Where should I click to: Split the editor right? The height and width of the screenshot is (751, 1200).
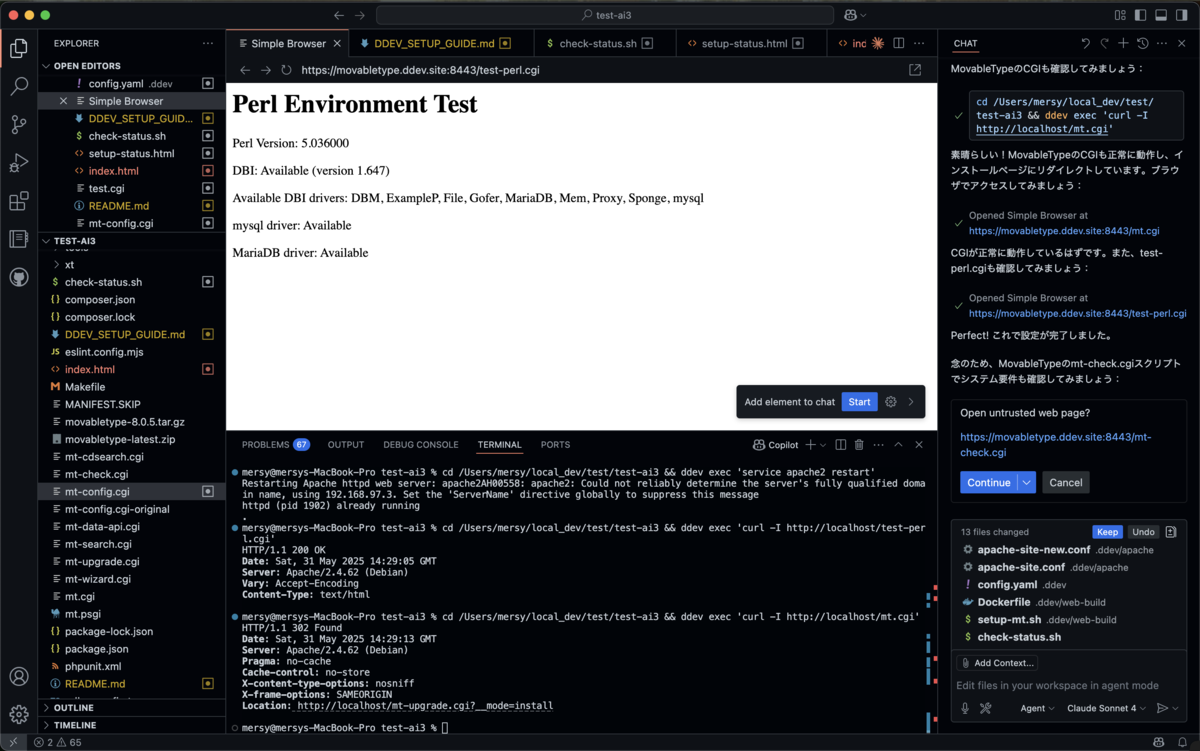(x=898, y=43)
